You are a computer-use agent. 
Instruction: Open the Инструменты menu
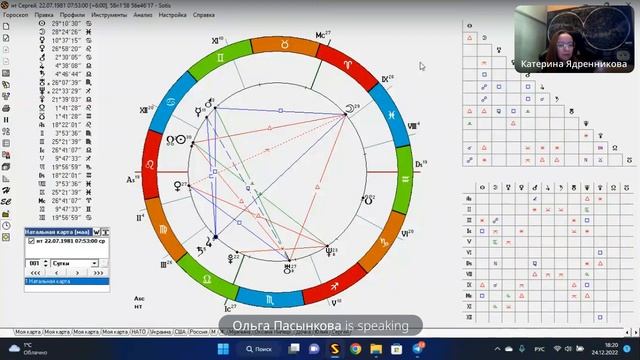[109, 15]
